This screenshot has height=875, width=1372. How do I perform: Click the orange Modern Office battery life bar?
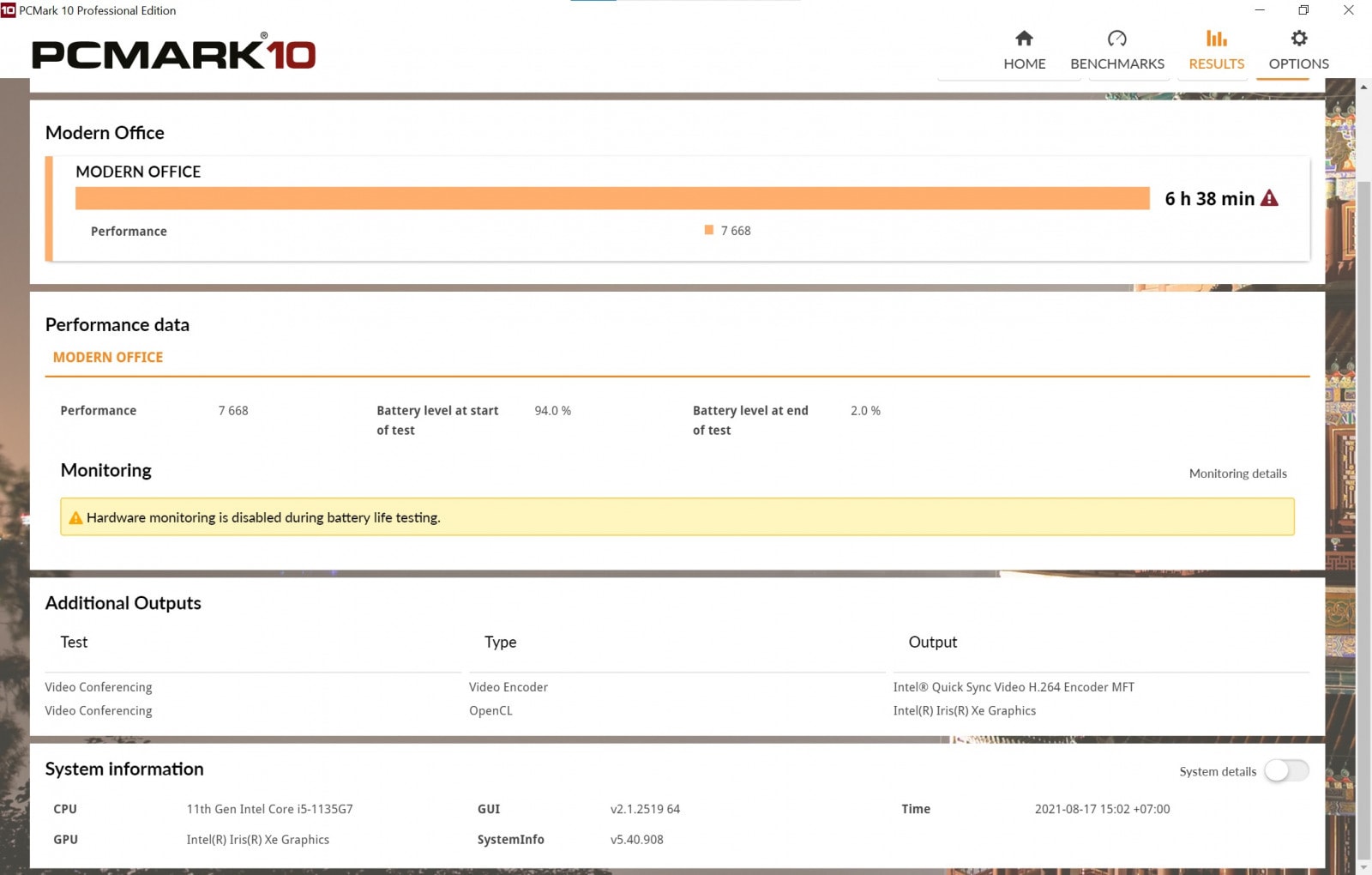612,198
